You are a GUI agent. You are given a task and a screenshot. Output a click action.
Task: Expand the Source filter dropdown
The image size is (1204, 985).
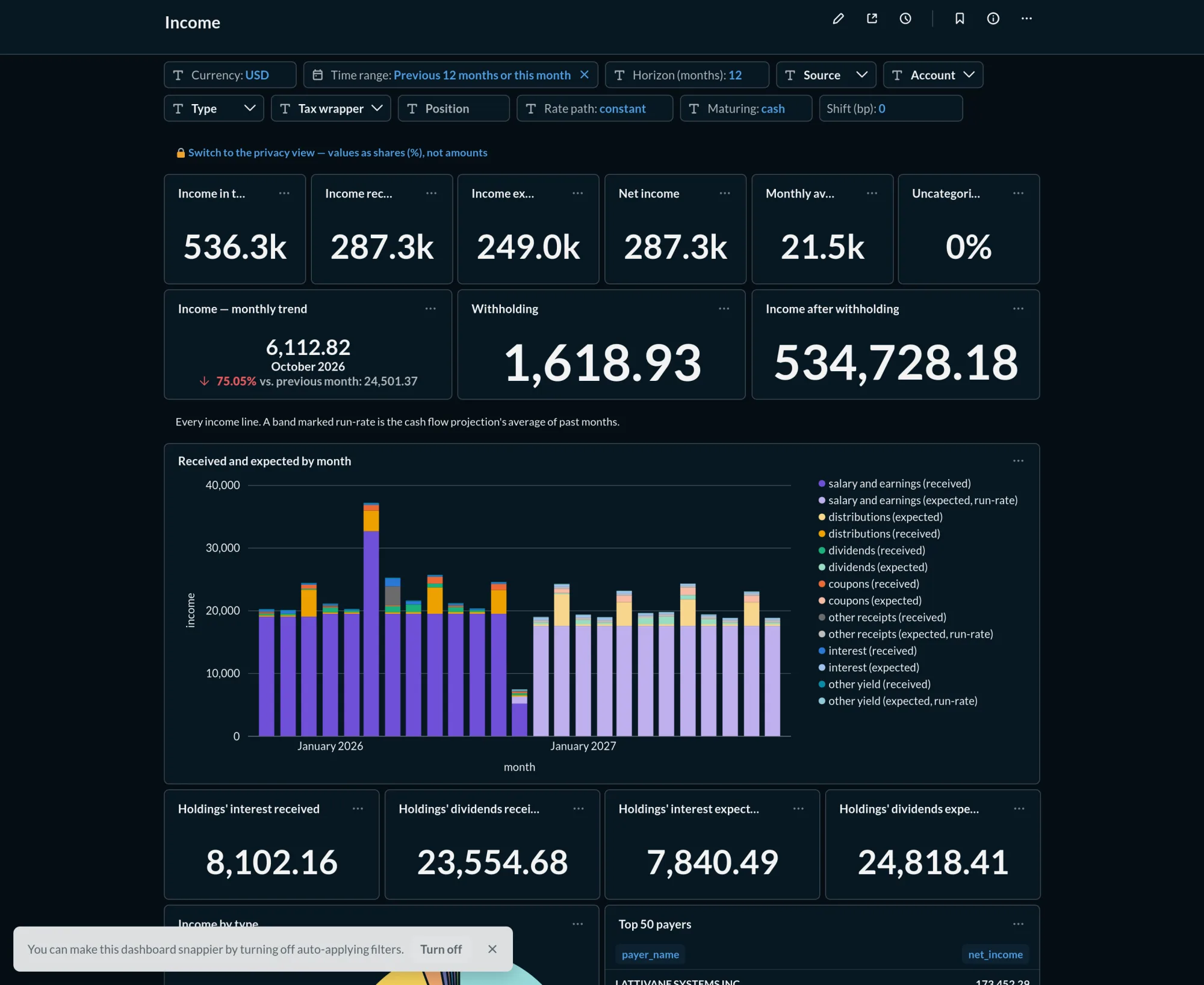826,75
